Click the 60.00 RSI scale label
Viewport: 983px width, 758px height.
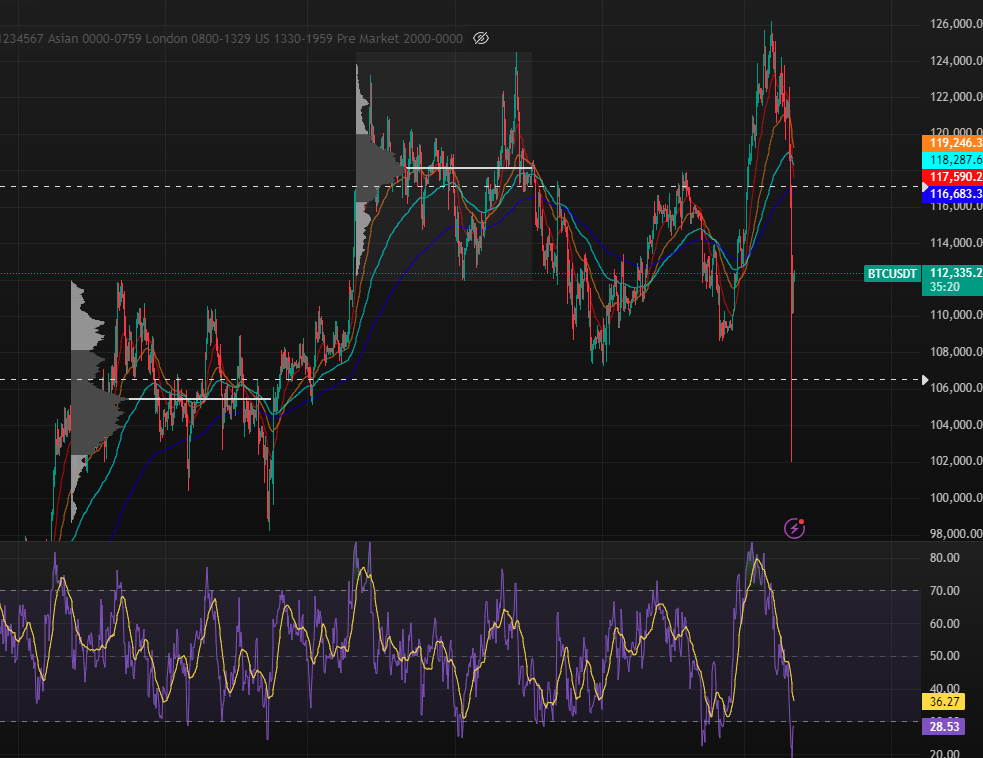click(x=945, y=624)
